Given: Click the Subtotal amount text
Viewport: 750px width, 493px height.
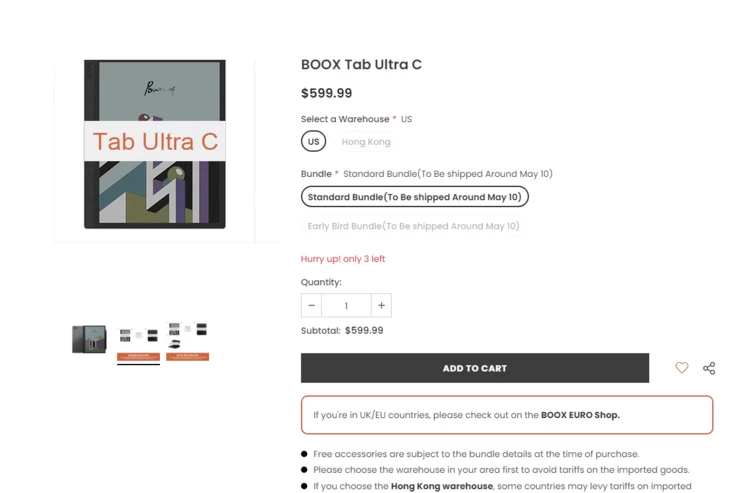Looking at the screenshot, I should click(364, 330).
